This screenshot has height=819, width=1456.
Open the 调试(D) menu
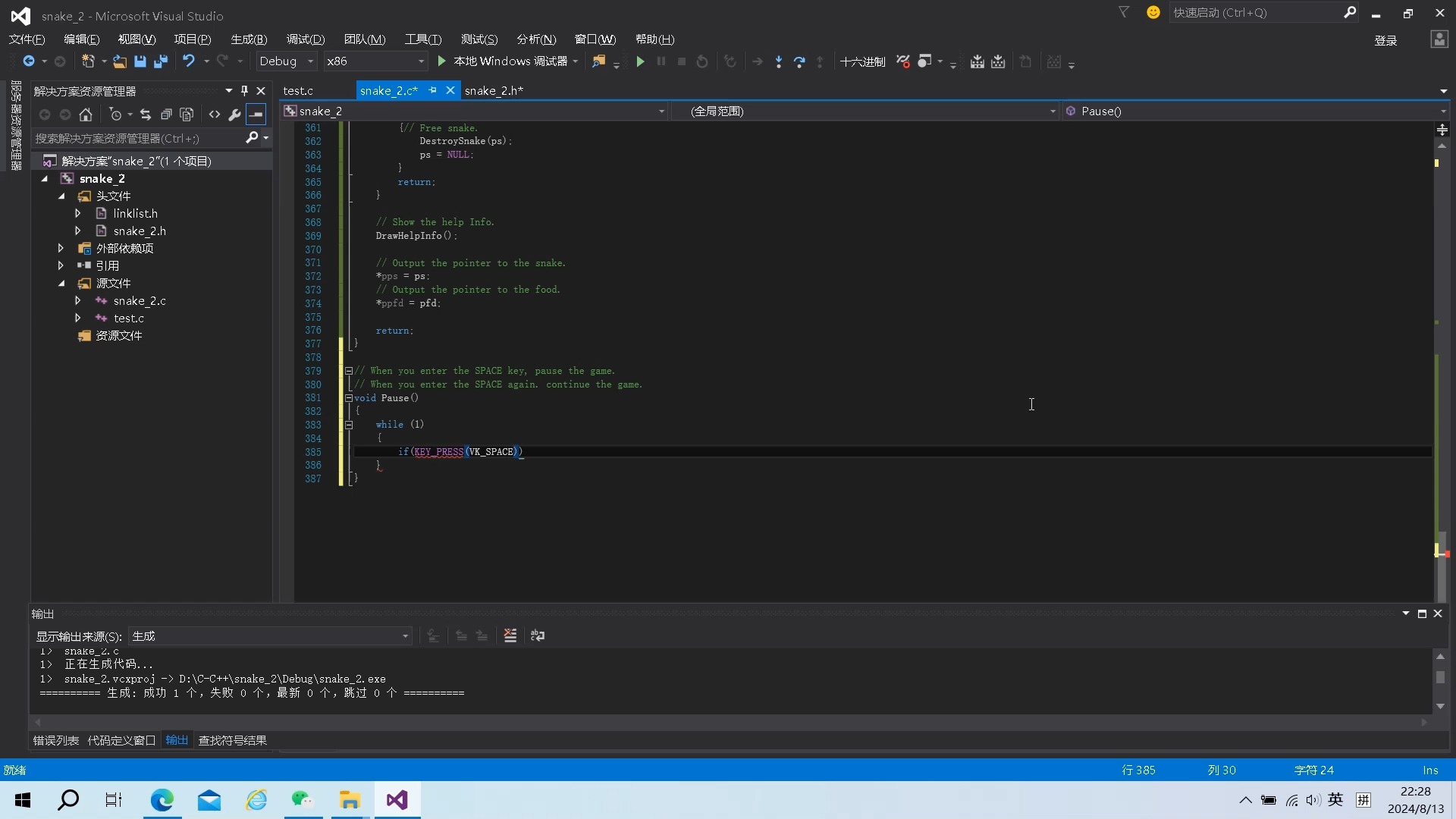pos(306,39)
